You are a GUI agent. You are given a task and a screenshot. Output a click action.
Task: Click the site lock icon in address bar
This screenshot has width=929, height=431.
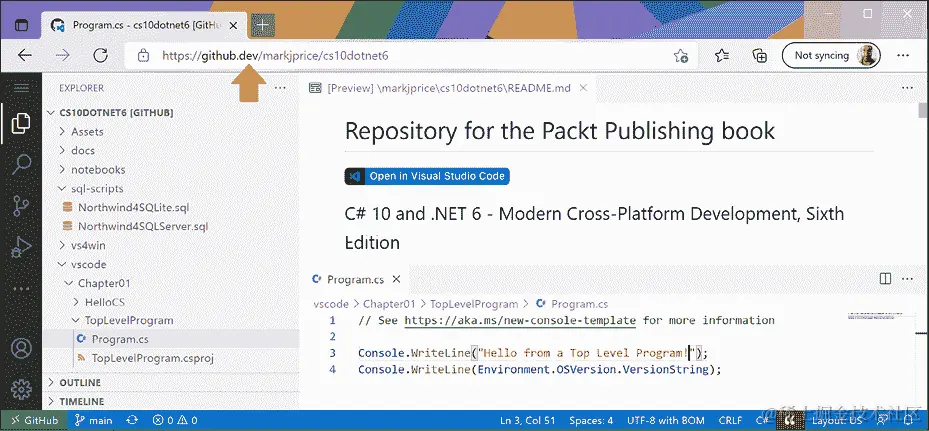tap(143, 56)
